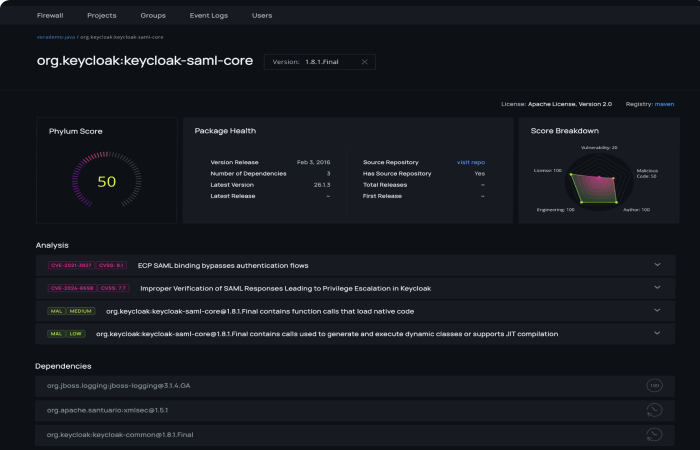The image size is (700, 450).
Task: Open the Firewall nav item
Action: click(x=50, y=15)
